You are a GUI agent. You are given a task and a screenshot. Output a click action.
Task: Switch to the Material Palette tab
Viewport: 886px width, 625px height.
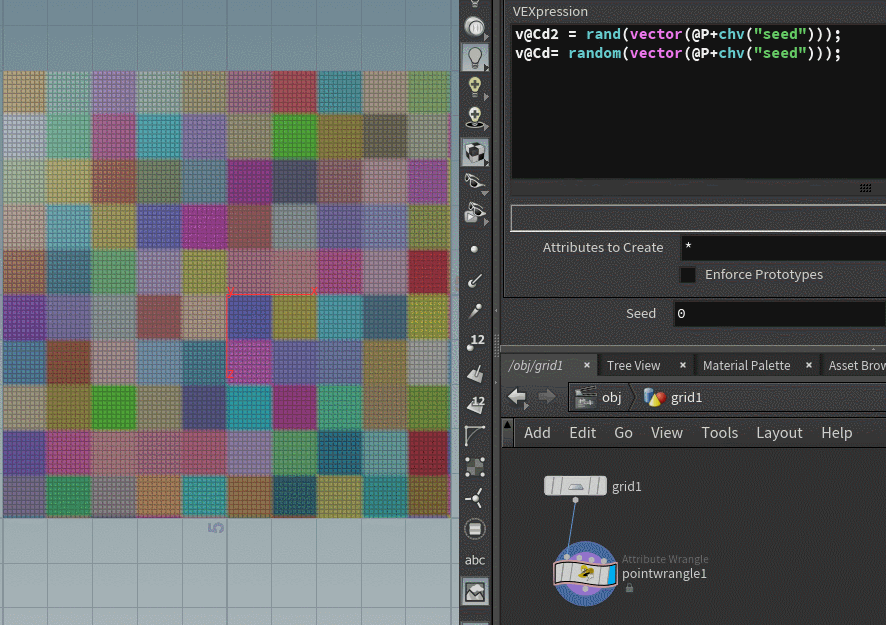pyautogui.click(x=746, y=365)
